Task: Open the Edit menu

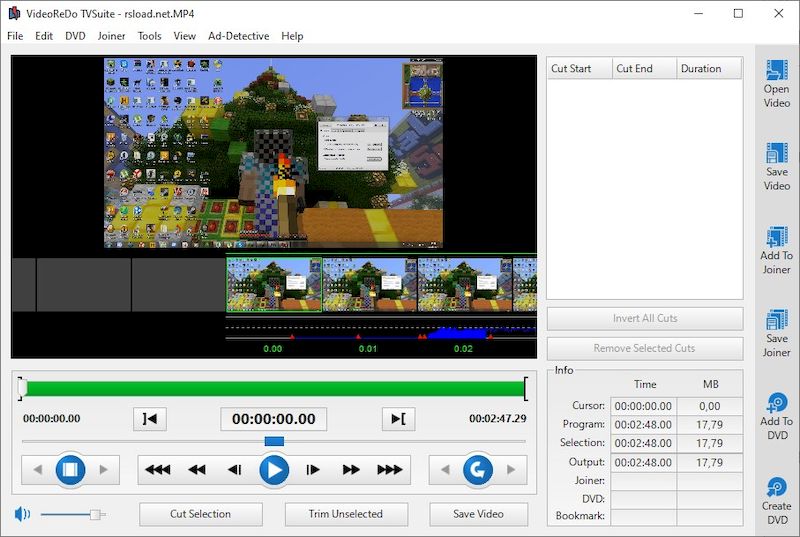Action: pos(44,36)
